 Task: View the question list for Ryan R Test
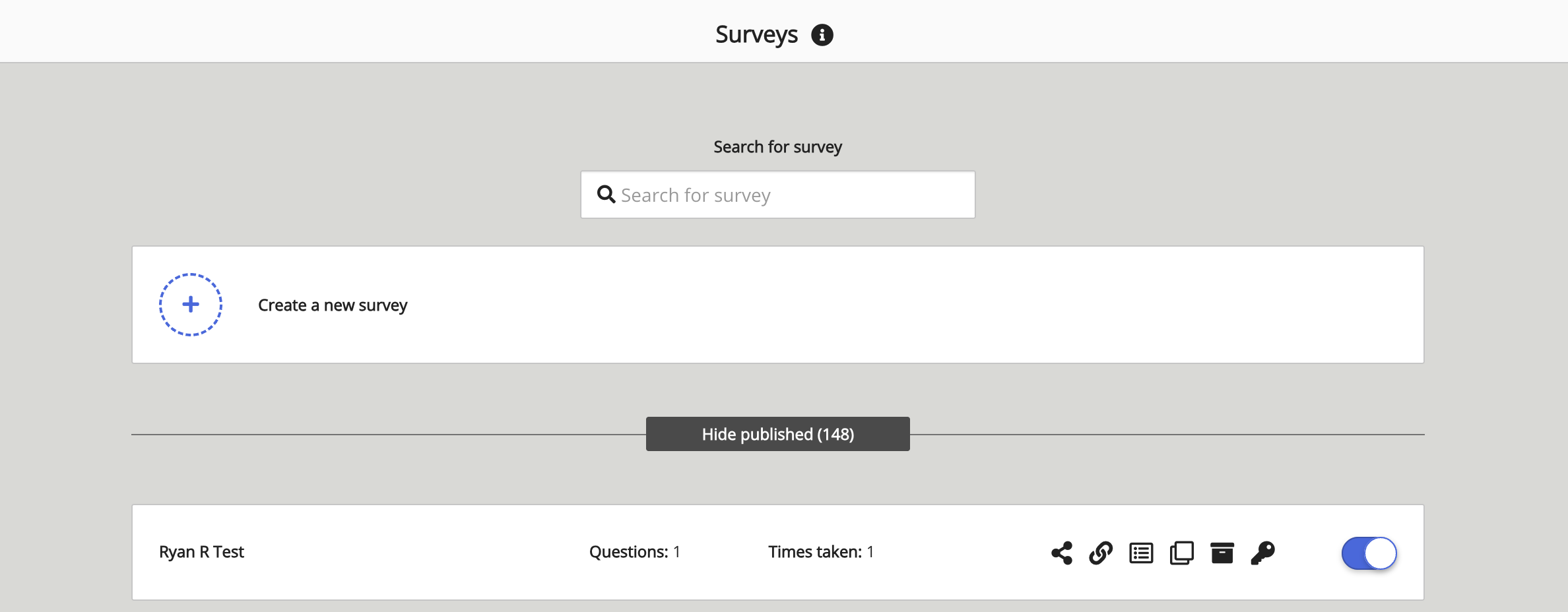point(1142,553)
